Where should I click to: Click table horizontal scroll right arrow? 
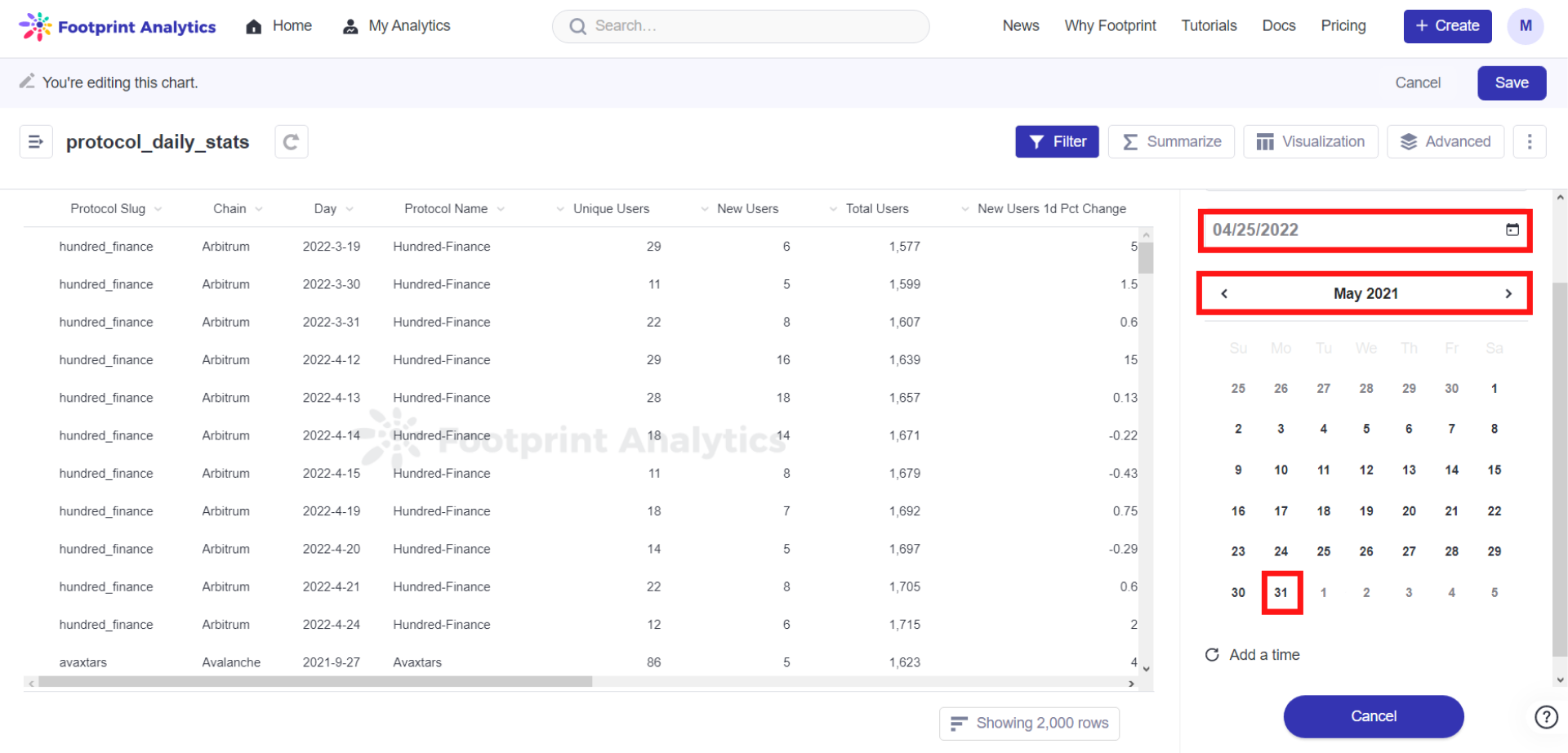click(x=1131, y=684)
